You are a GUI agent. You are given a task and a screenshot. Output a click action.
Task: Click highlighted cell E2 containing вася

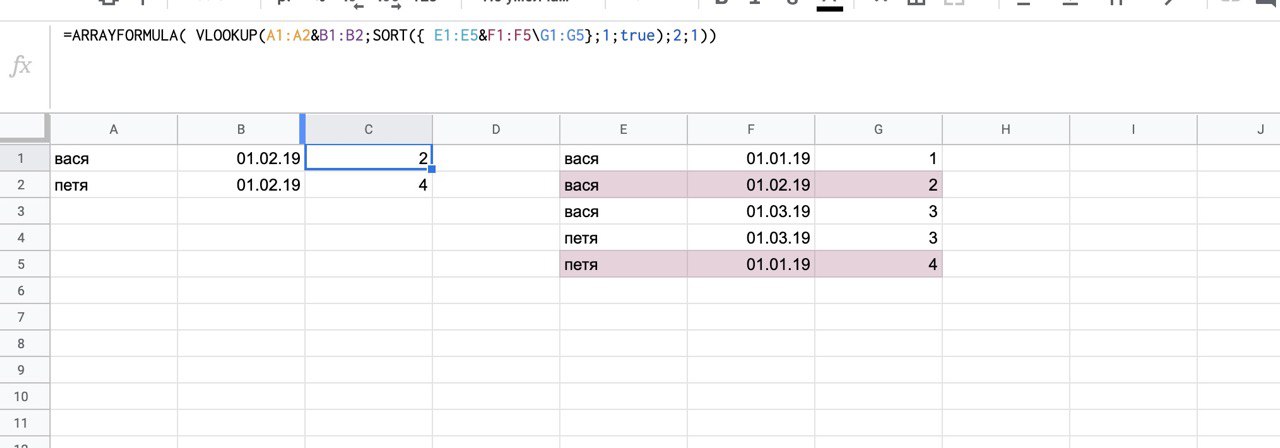pos(624,184)
